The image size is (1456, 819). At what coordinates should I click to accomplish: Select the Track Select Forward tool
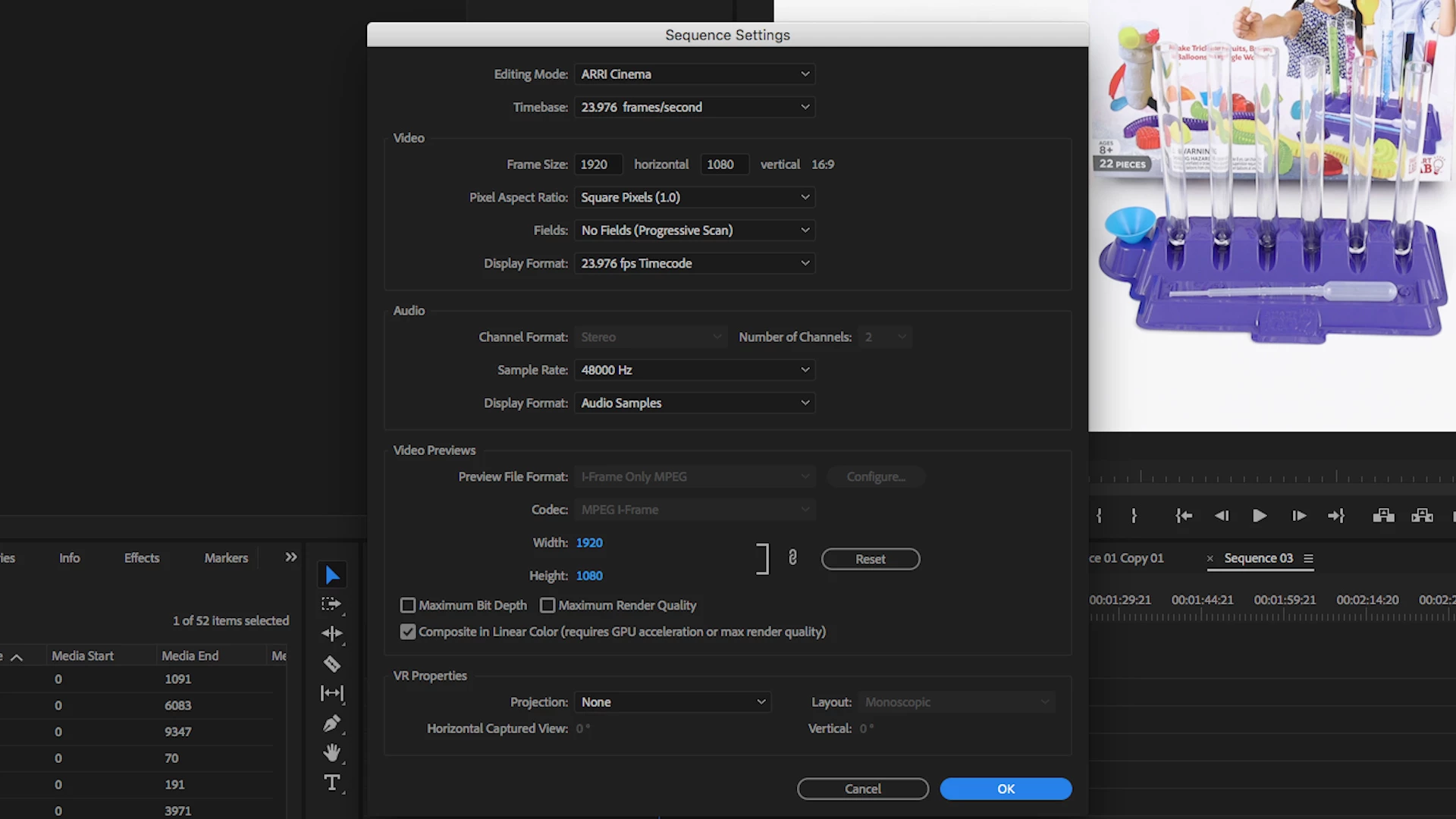click(x=331, y=604)
